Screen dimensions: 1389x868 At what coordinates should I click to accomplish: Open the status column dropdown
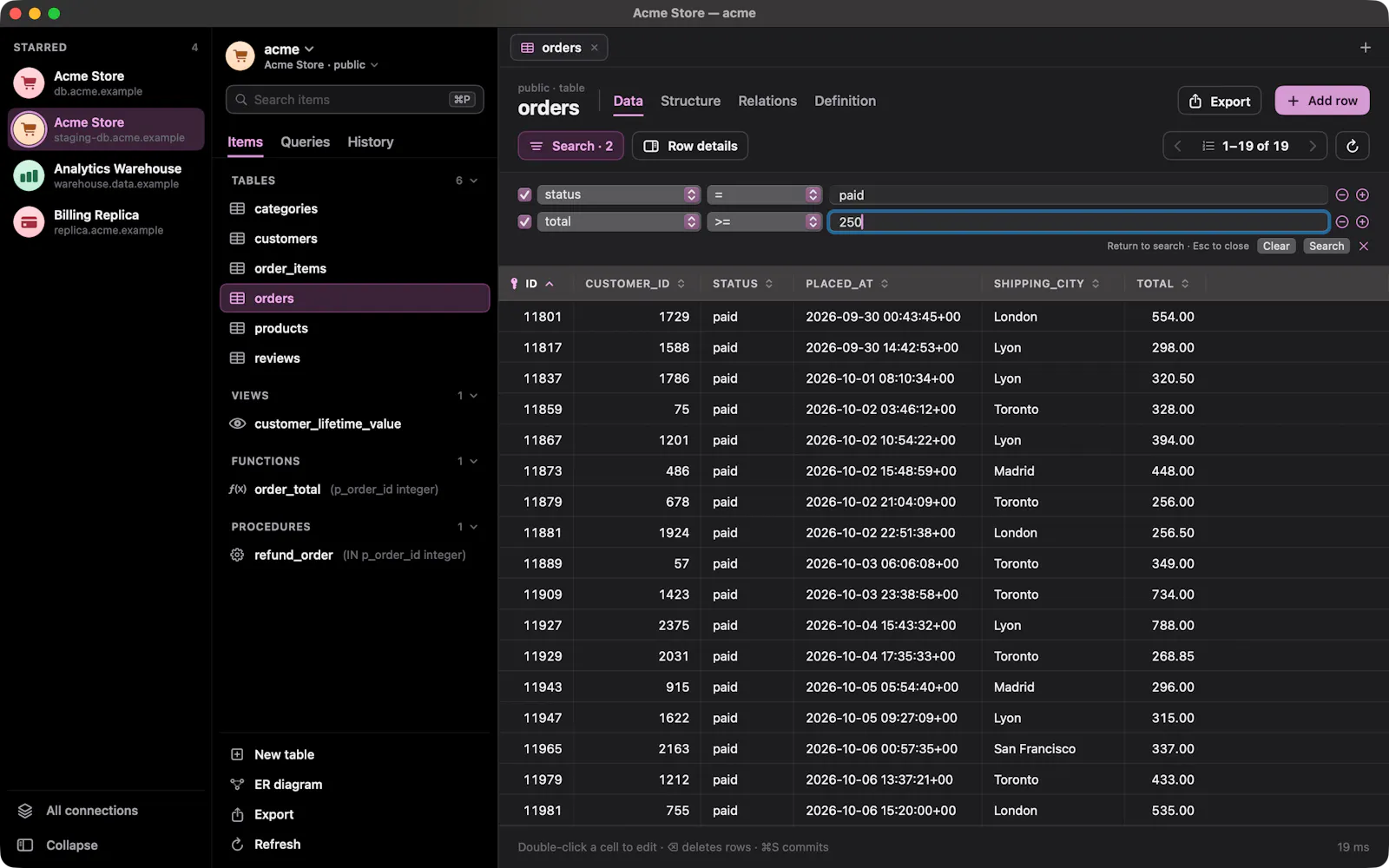(618, 195)
